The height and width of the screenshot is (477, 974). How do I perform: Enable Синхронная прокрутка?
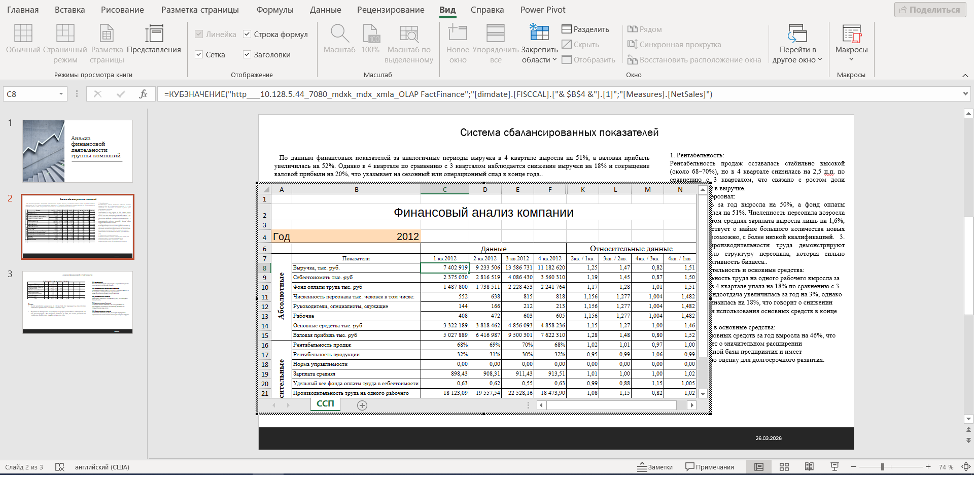(x=674, y=45)
